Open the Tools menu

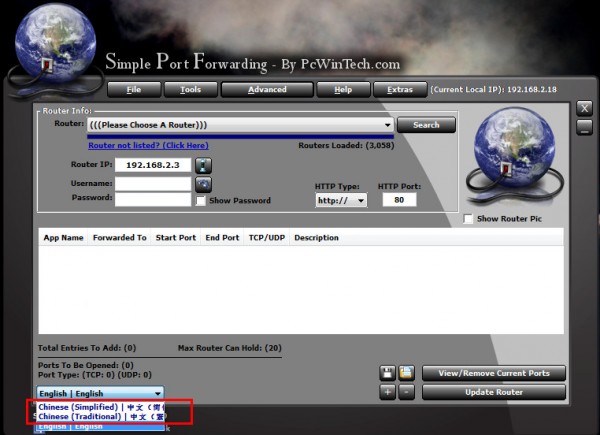[x=191, y=90]
